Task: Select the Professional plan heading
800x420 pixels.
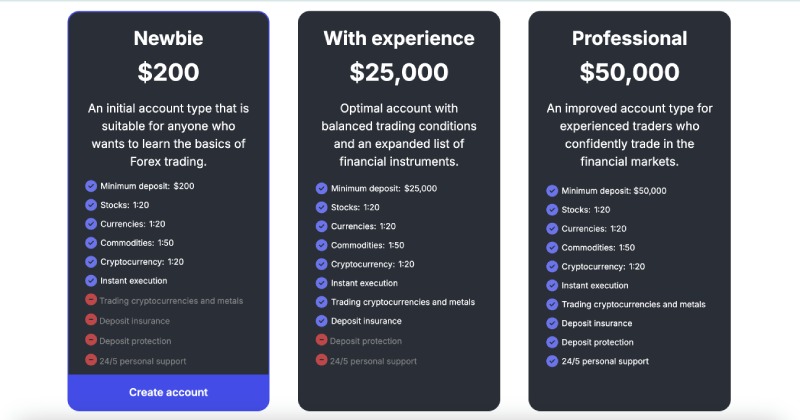Action: pyautogui.click(x=629, y=38)
